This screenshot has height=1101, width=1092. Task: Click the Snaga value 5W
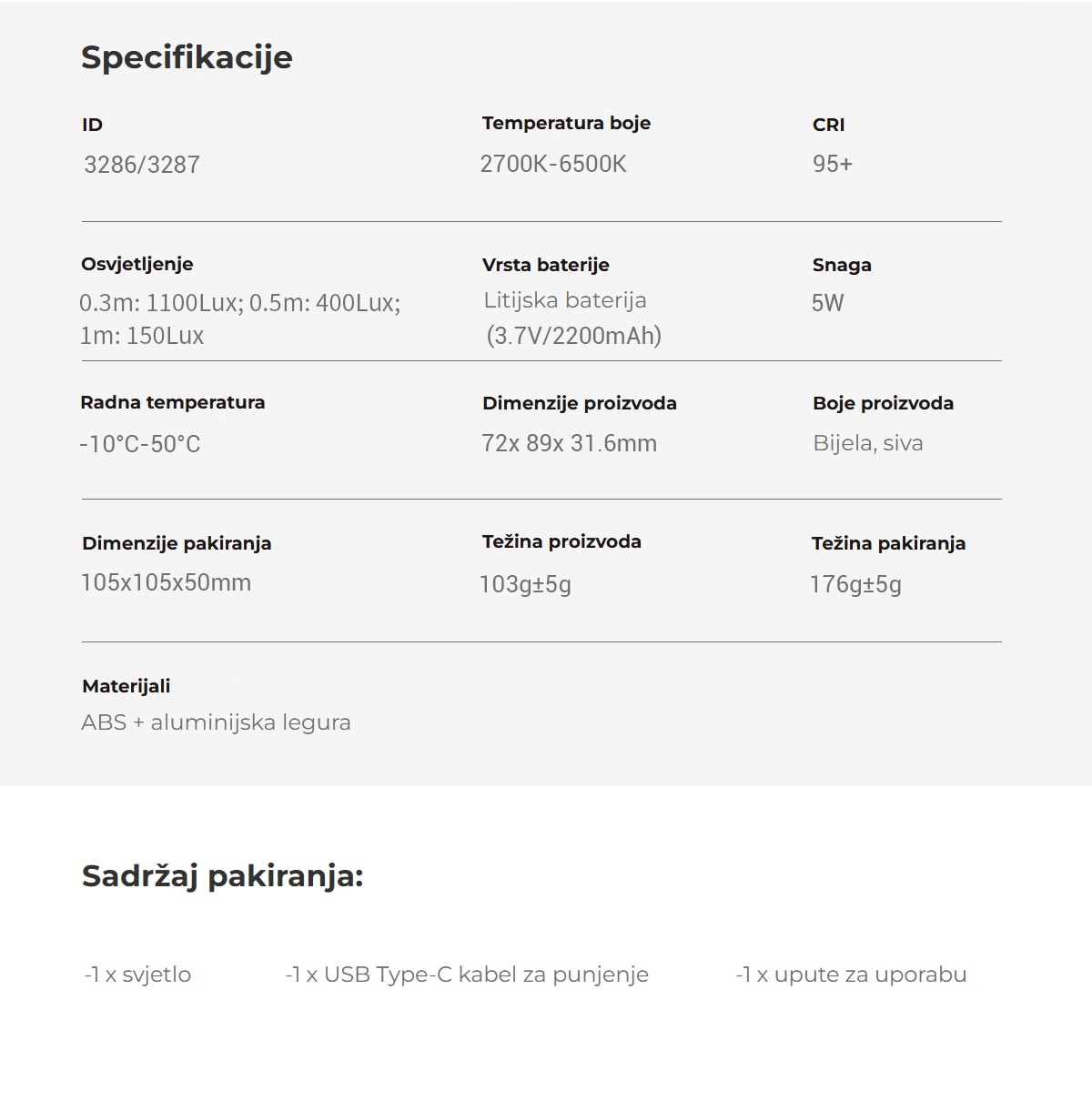pyautogui.click(x=827, y=303)
